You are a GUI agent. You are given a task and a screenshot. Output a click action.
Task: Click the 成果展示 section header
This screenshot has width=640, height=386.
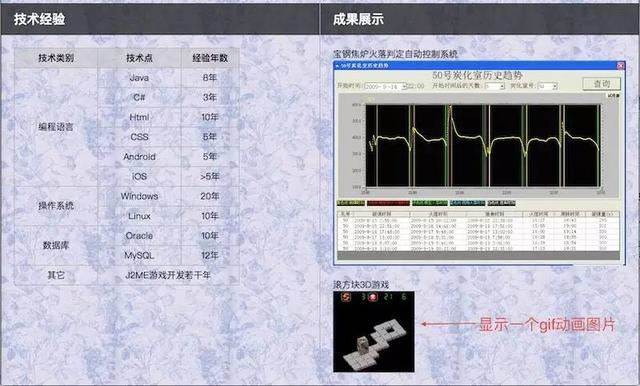click(358, 19)
